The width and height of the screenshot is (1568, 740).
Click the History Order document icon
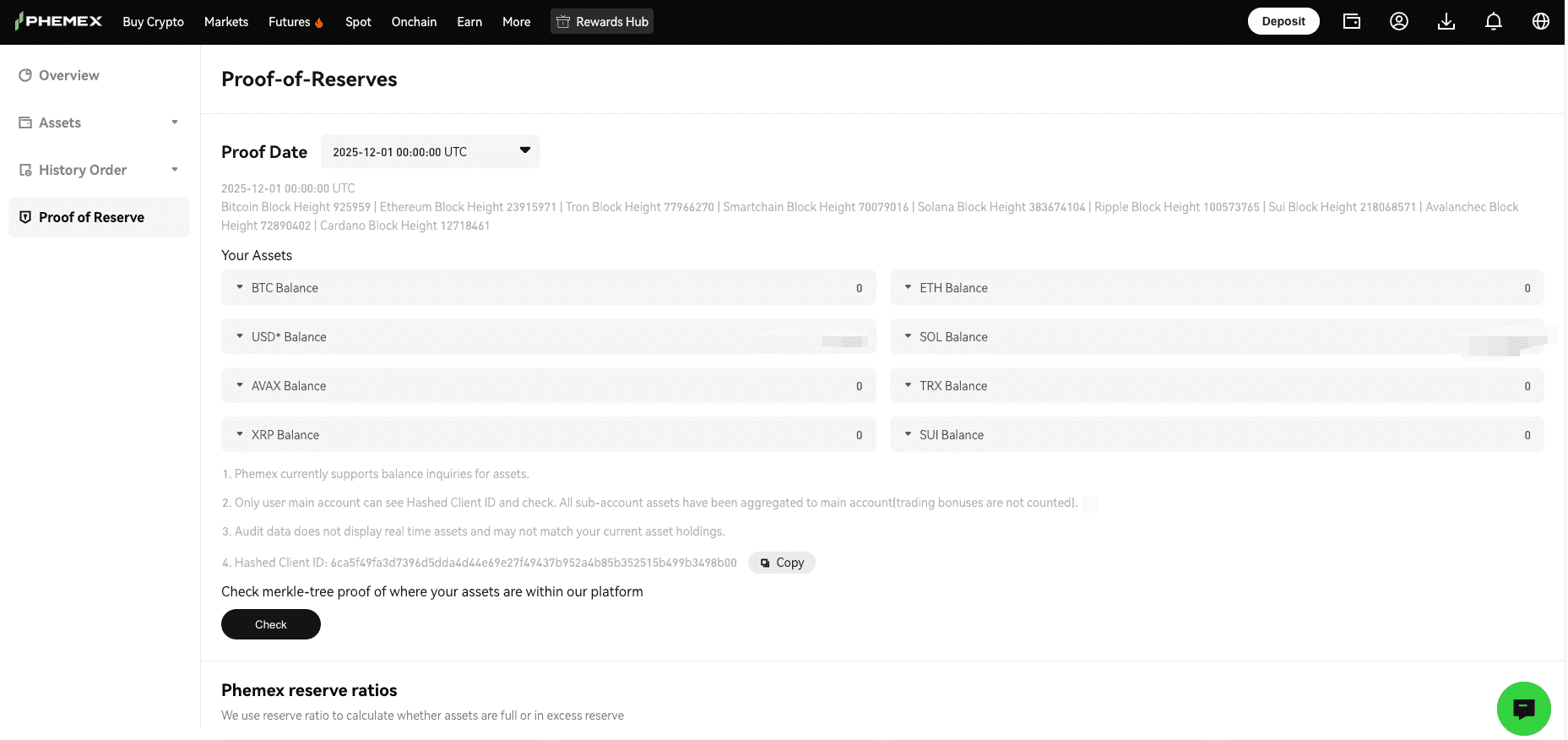point(25,170)
